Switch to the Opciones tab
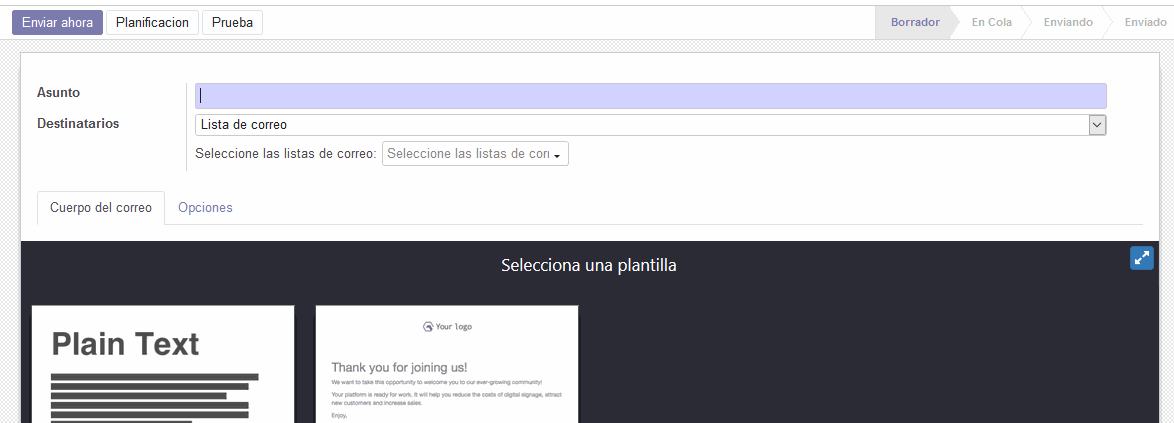Screen dimensions: 1174x423 [205, 208]
